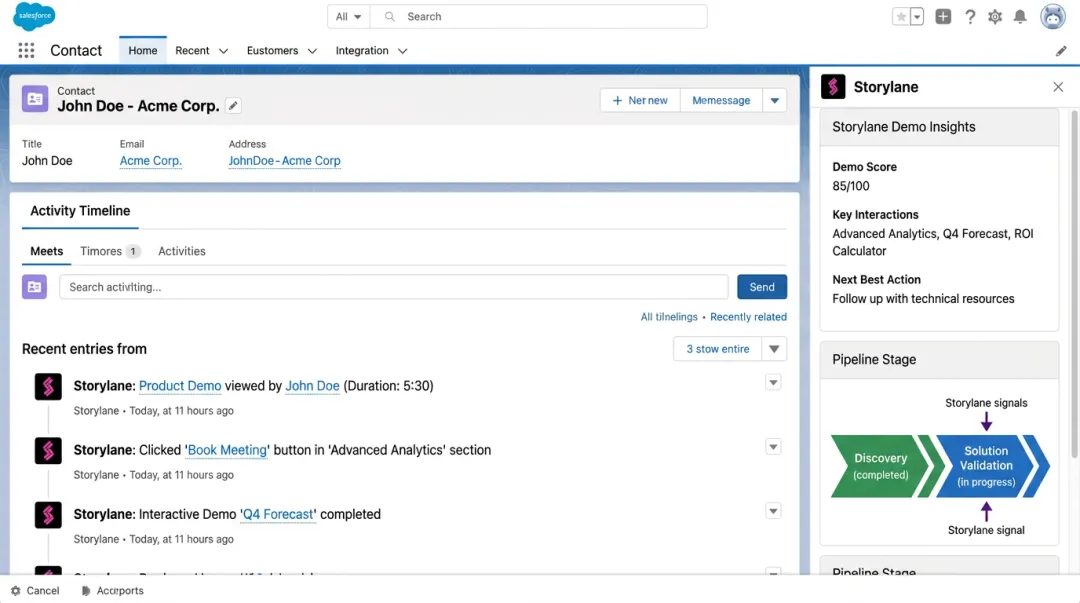Image resolution: width=1080 pixels, height=603 pixels.
Task: Click Storylane icon for Book Meeting entry
Action: 48,451
